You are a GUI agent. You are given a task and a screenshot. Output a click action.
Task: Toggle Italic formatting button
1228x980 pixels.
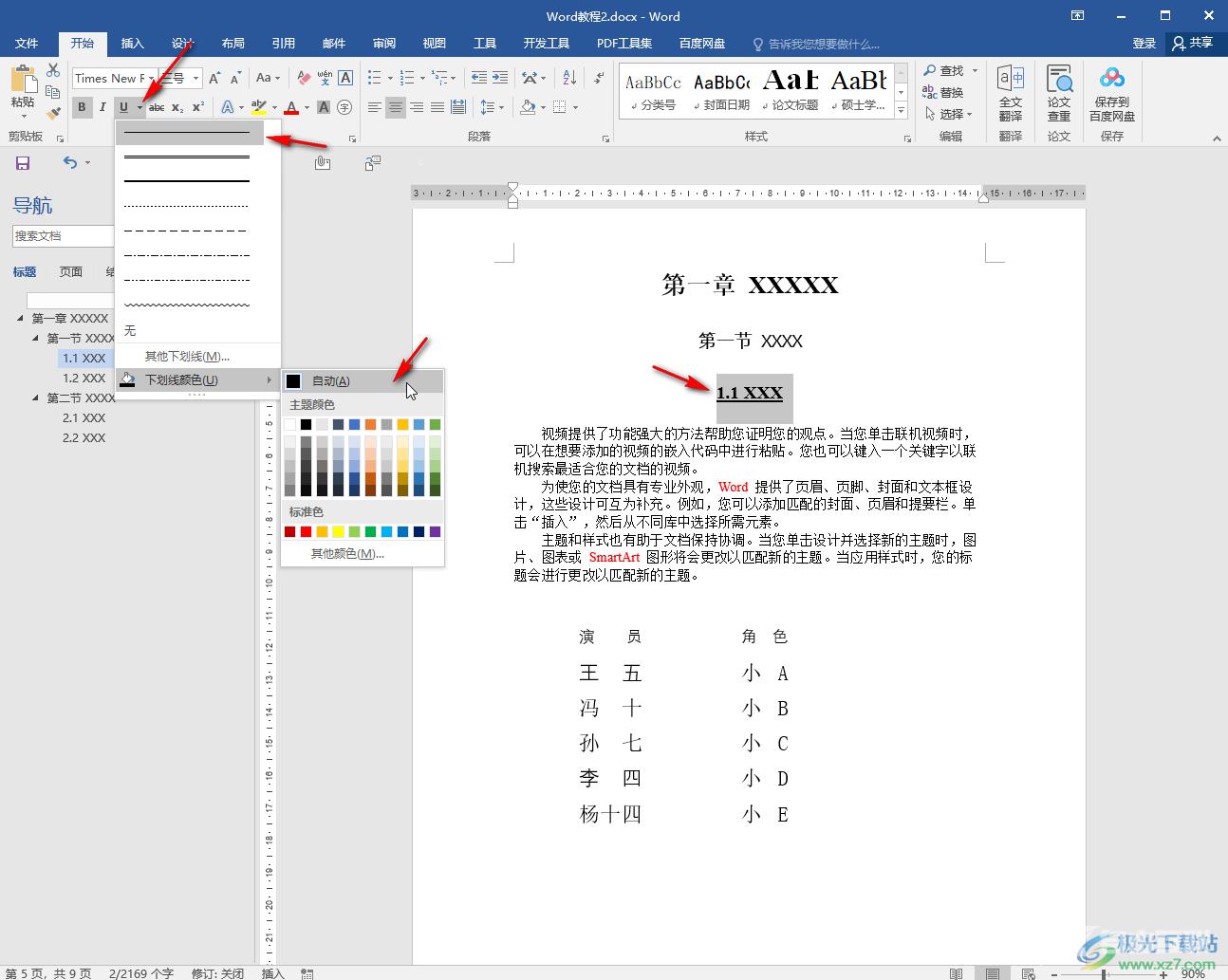pyautogui.click(x=102, y=107)
